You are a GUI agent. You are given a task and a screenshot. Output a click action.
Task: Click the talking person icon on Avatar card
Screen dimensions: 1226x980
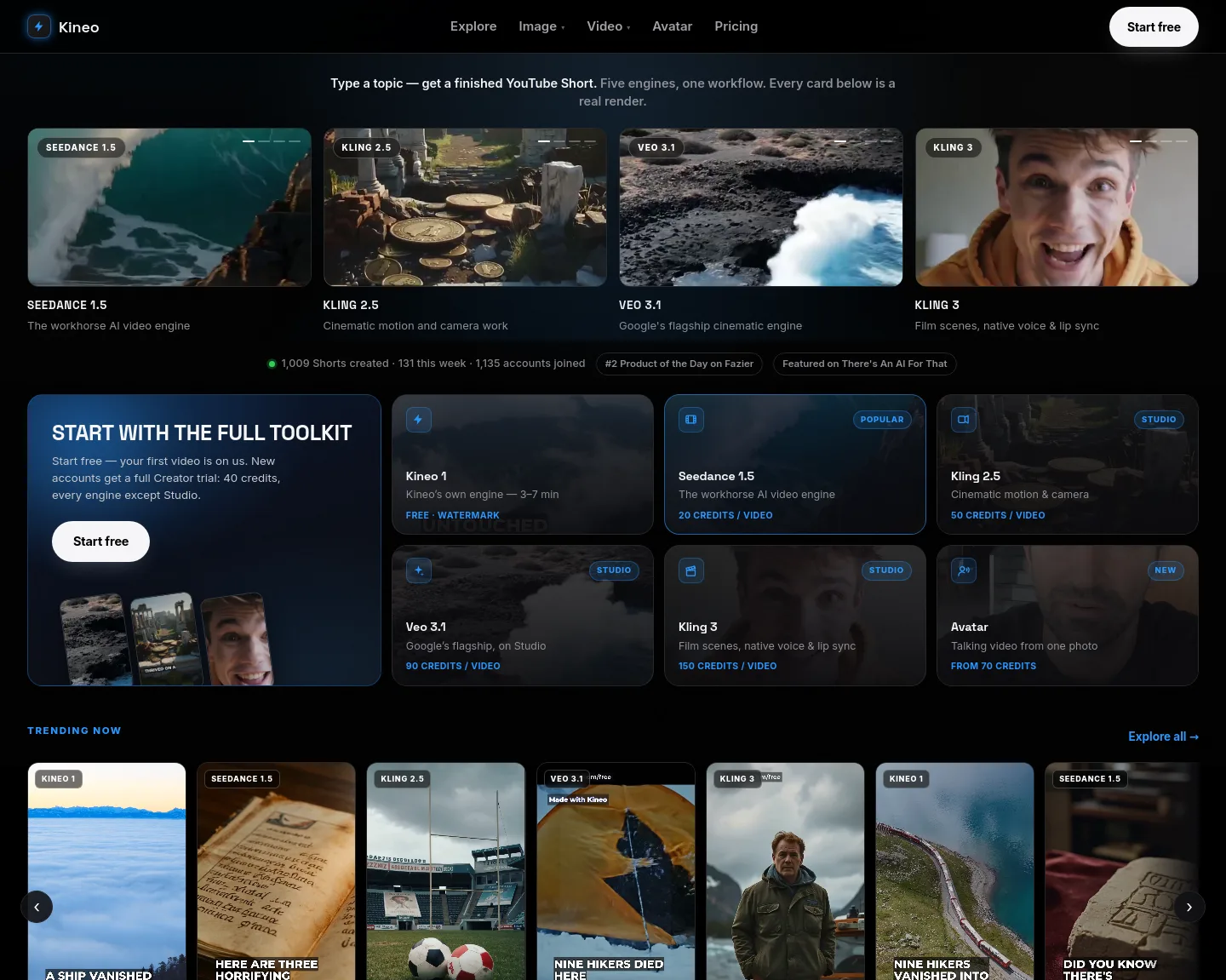(964, 570)
